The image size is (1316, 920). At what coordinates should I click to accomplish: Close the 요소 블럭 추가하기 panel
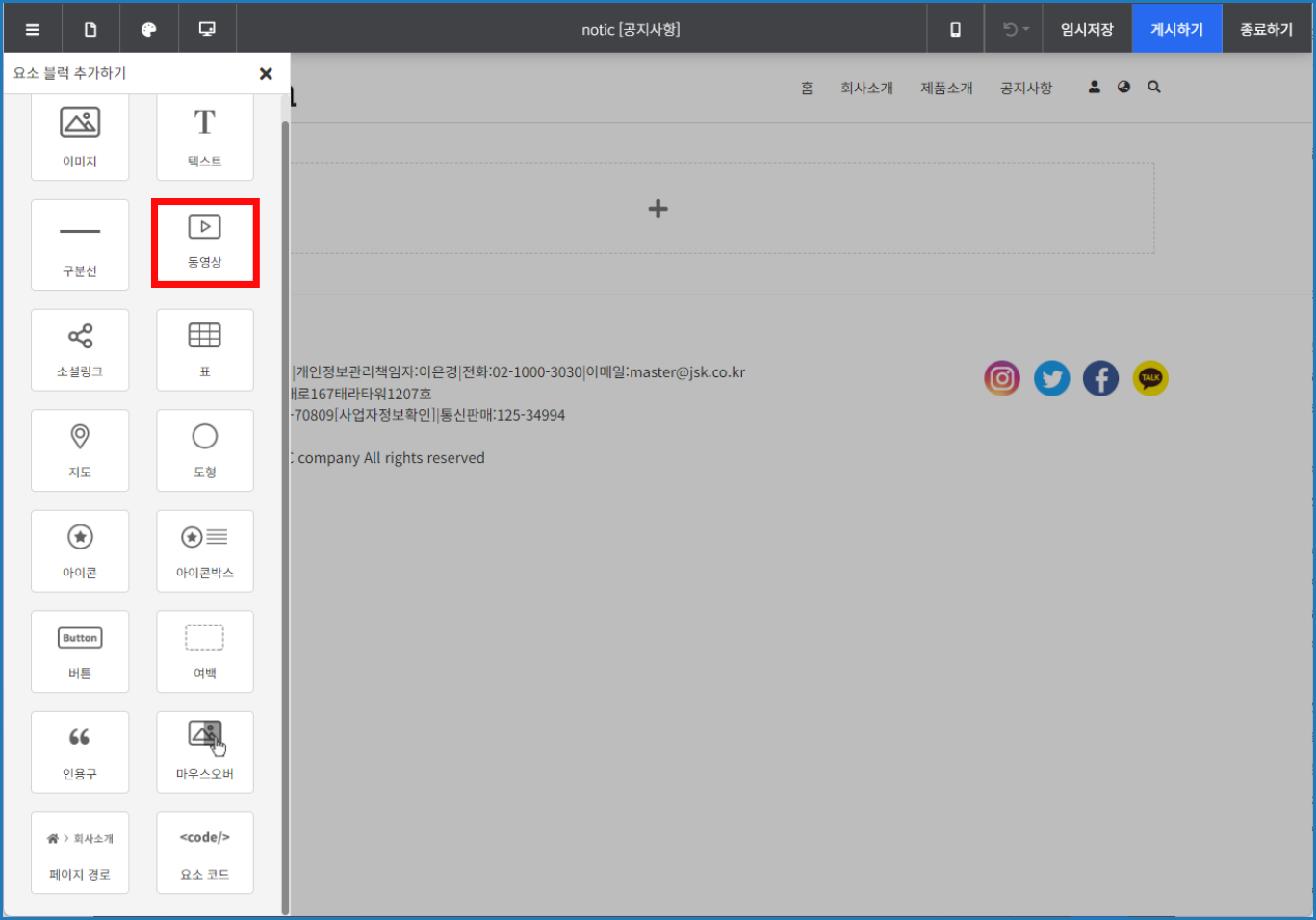[x=266, y=73]
